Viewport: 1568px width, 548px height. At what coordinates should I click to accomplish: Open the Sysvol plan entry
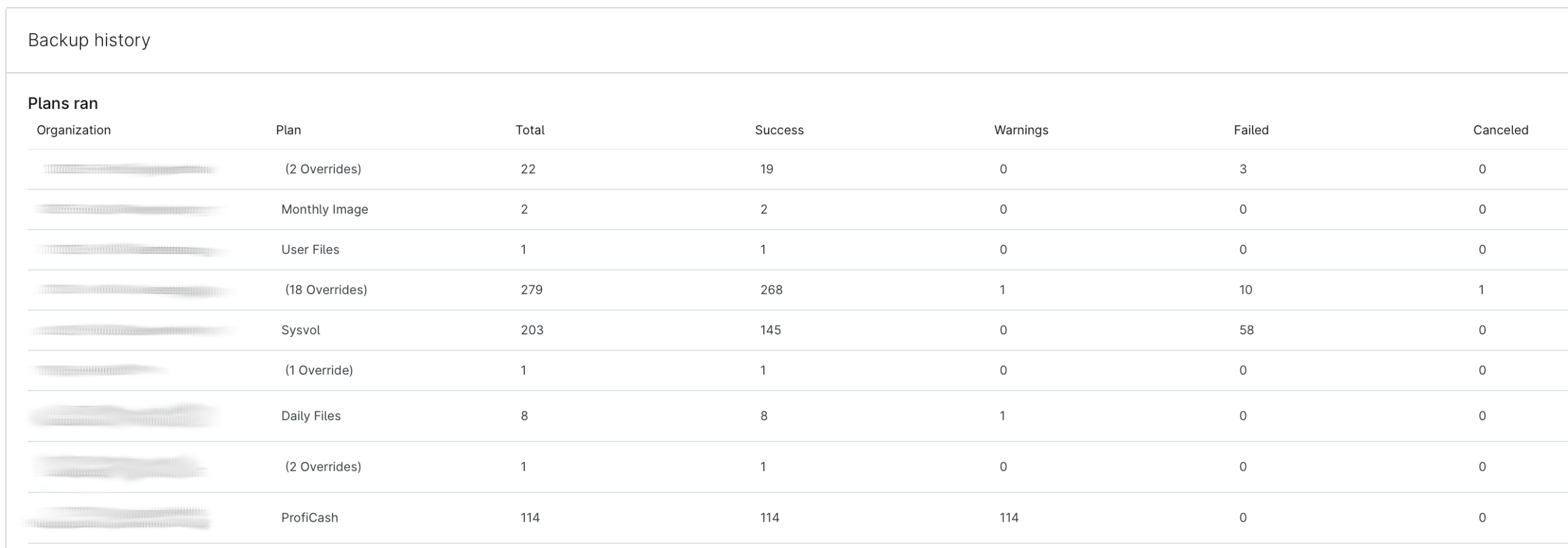click(x=301, y=330)
